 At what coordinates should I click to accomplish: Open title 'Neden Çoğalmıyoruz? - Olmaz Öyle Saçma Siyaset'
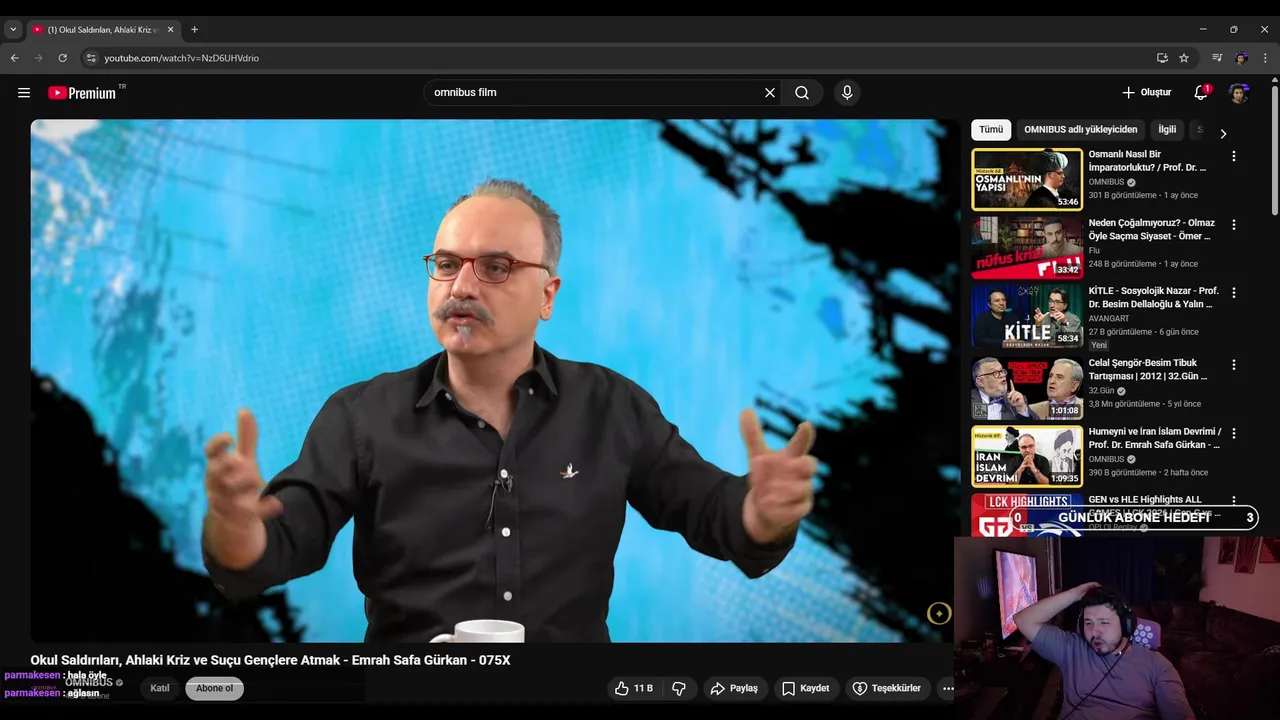(x=1152, y=230)
